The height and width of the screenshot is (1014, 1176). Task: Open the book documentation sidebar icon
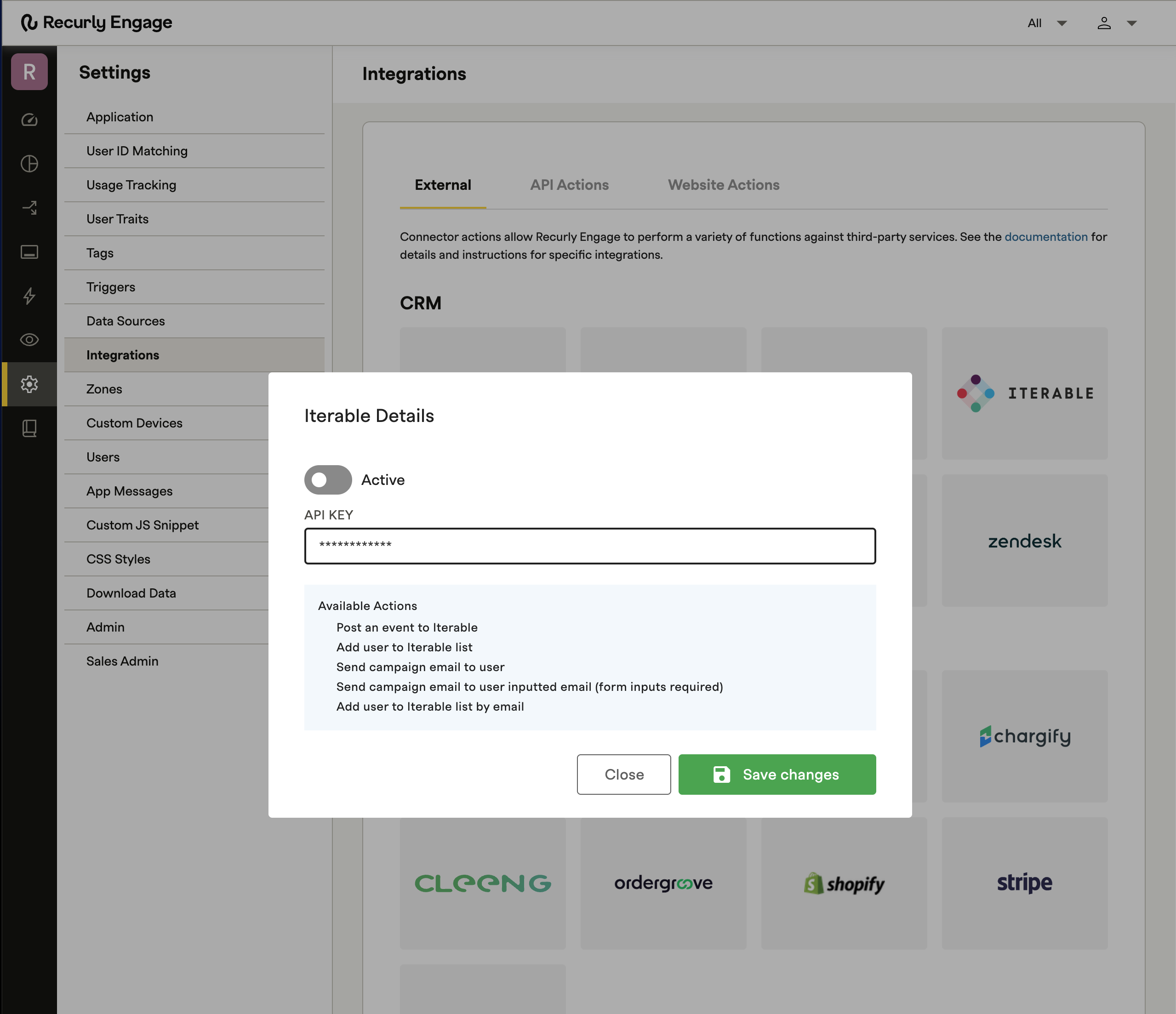[x=29, y=428]
